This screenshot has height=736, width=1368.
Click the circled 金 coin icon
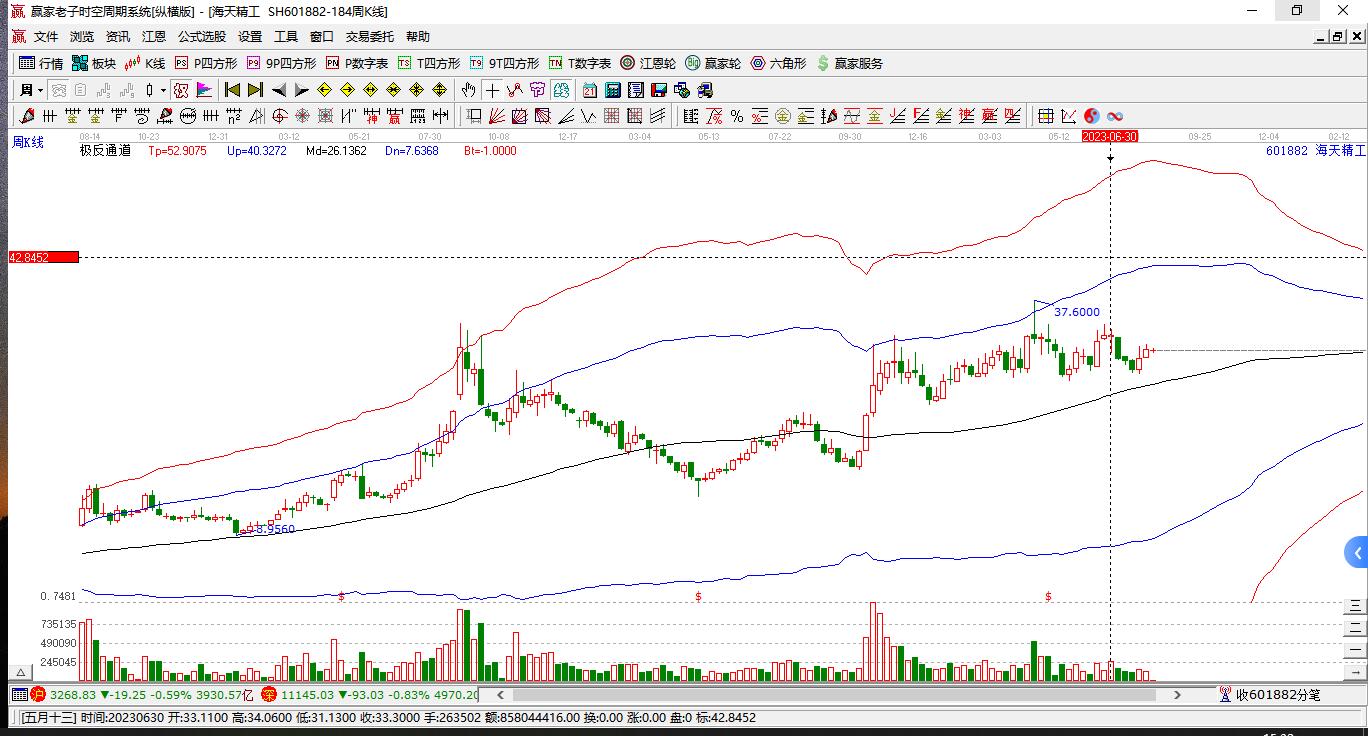coord(783,116)
